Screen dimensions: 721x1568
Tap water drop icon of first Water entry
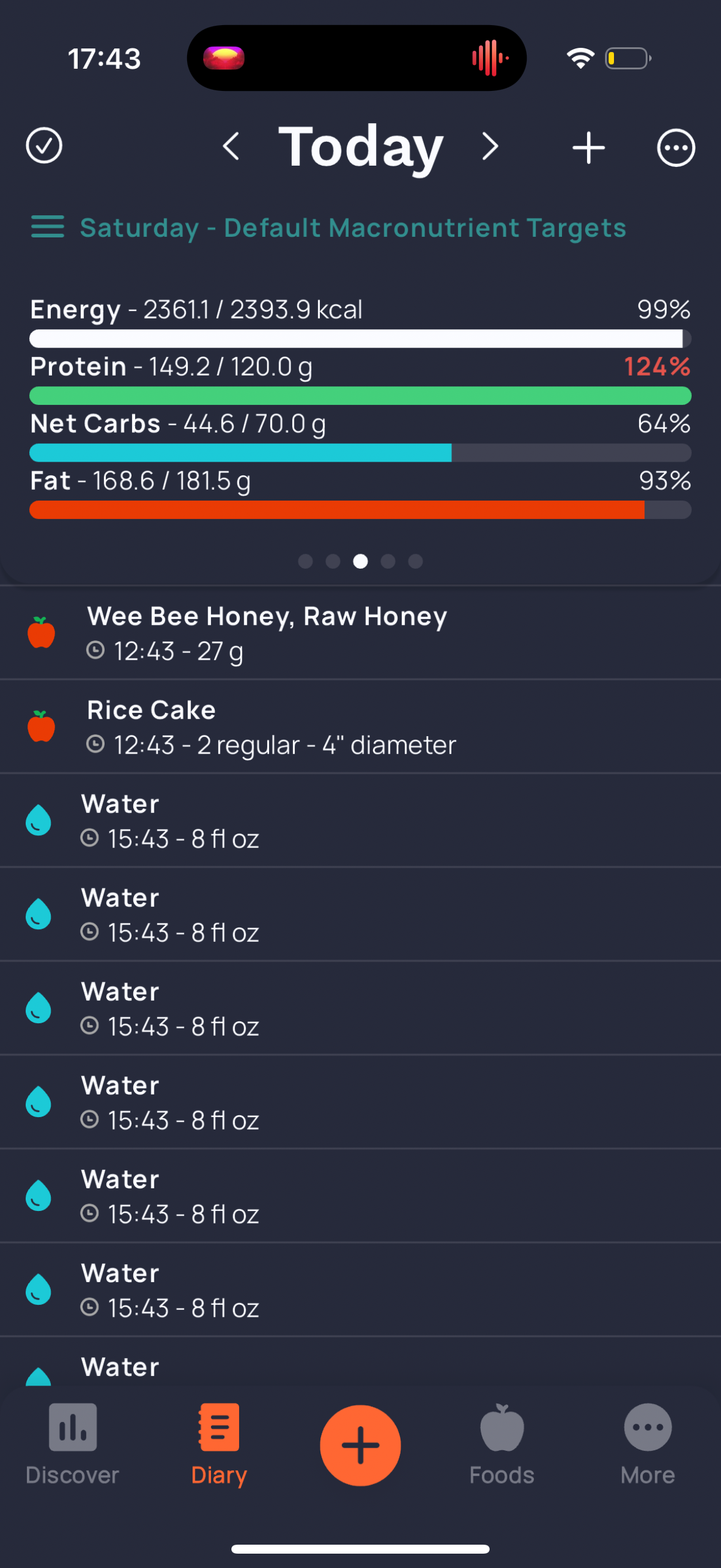pos(38,820)
